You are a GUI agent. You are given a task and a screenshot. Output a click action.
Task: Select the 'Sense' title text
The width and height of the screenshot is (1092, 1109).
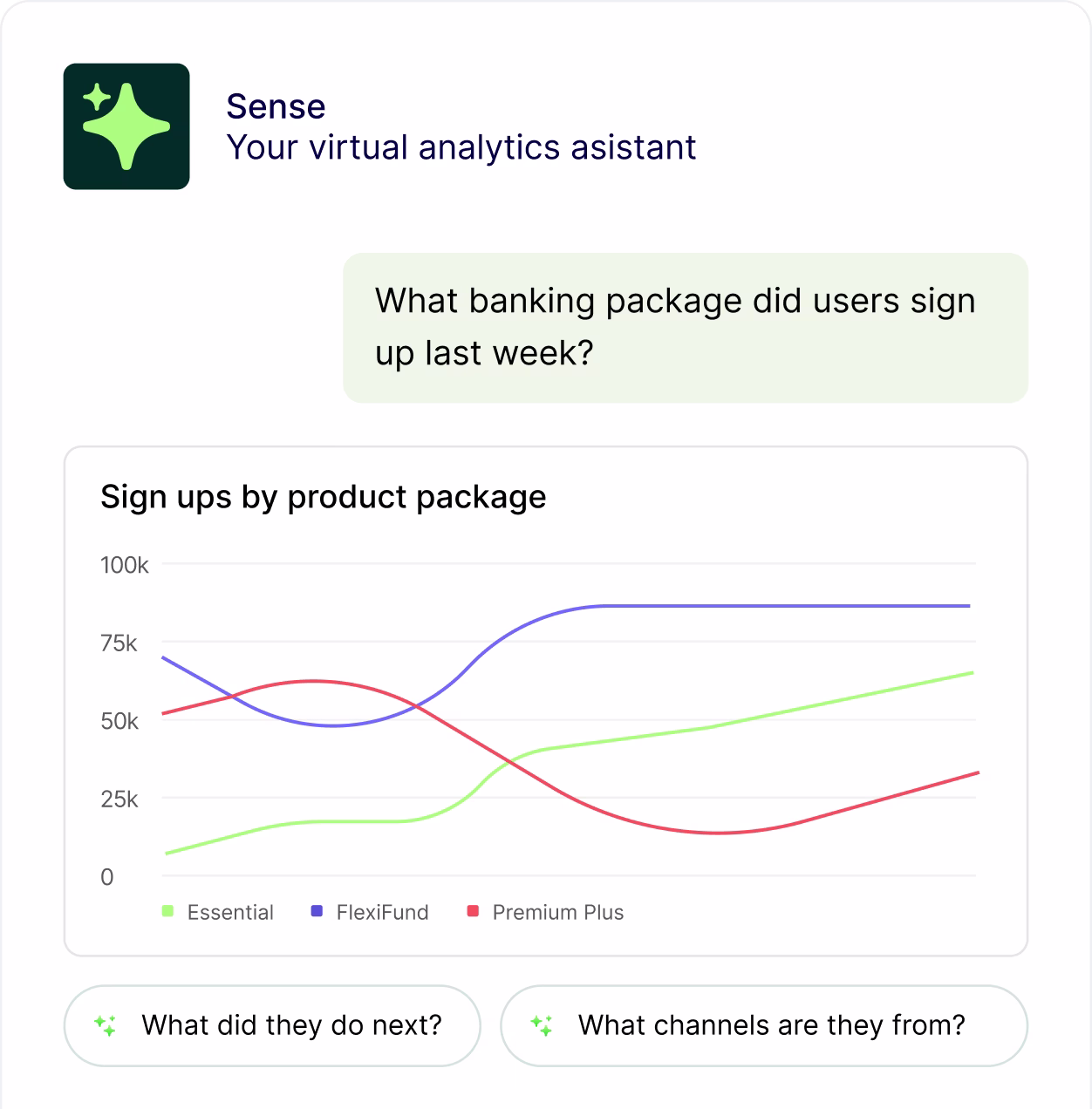point(276,106)
